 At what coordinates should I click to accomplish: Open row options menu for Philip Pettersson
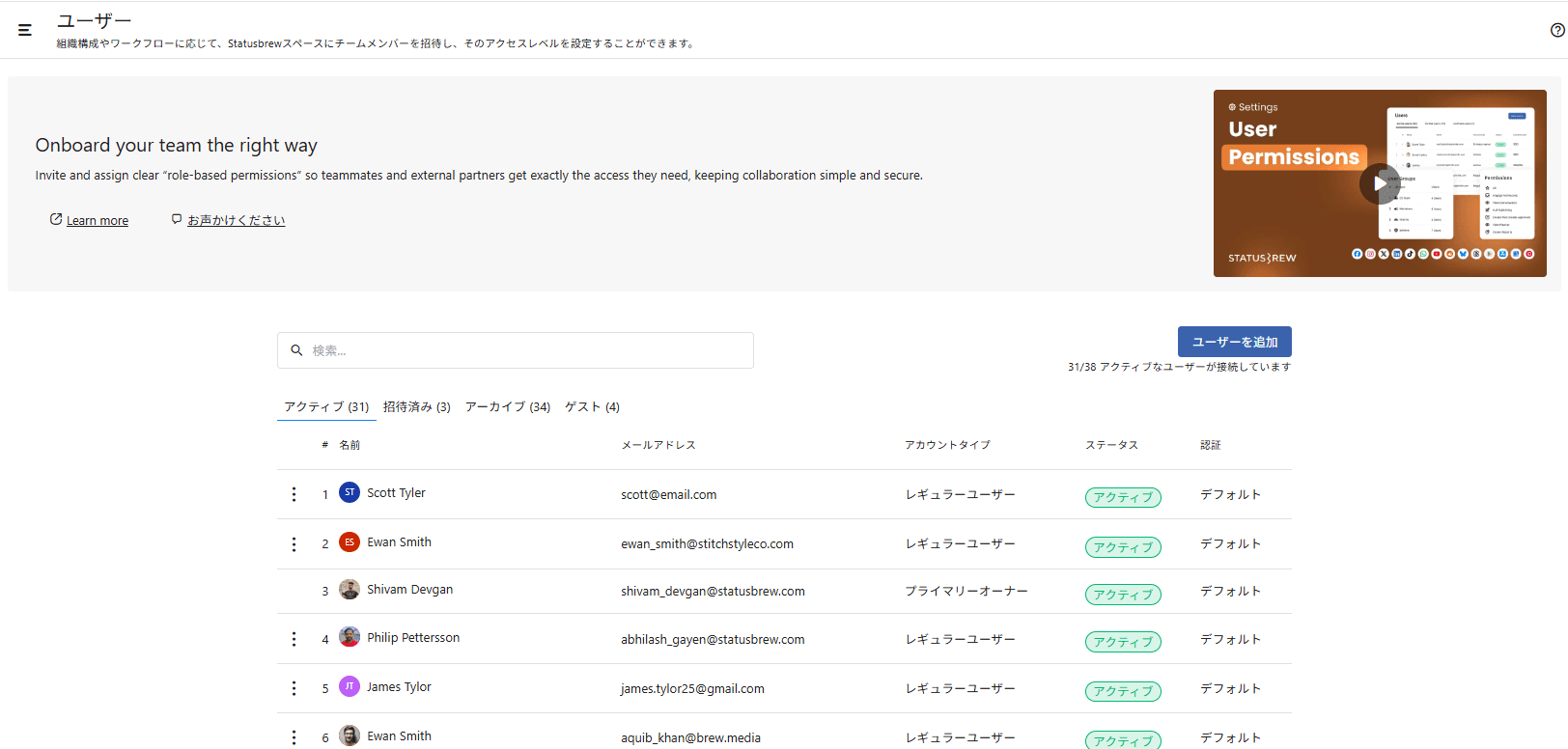pos(294,639)
